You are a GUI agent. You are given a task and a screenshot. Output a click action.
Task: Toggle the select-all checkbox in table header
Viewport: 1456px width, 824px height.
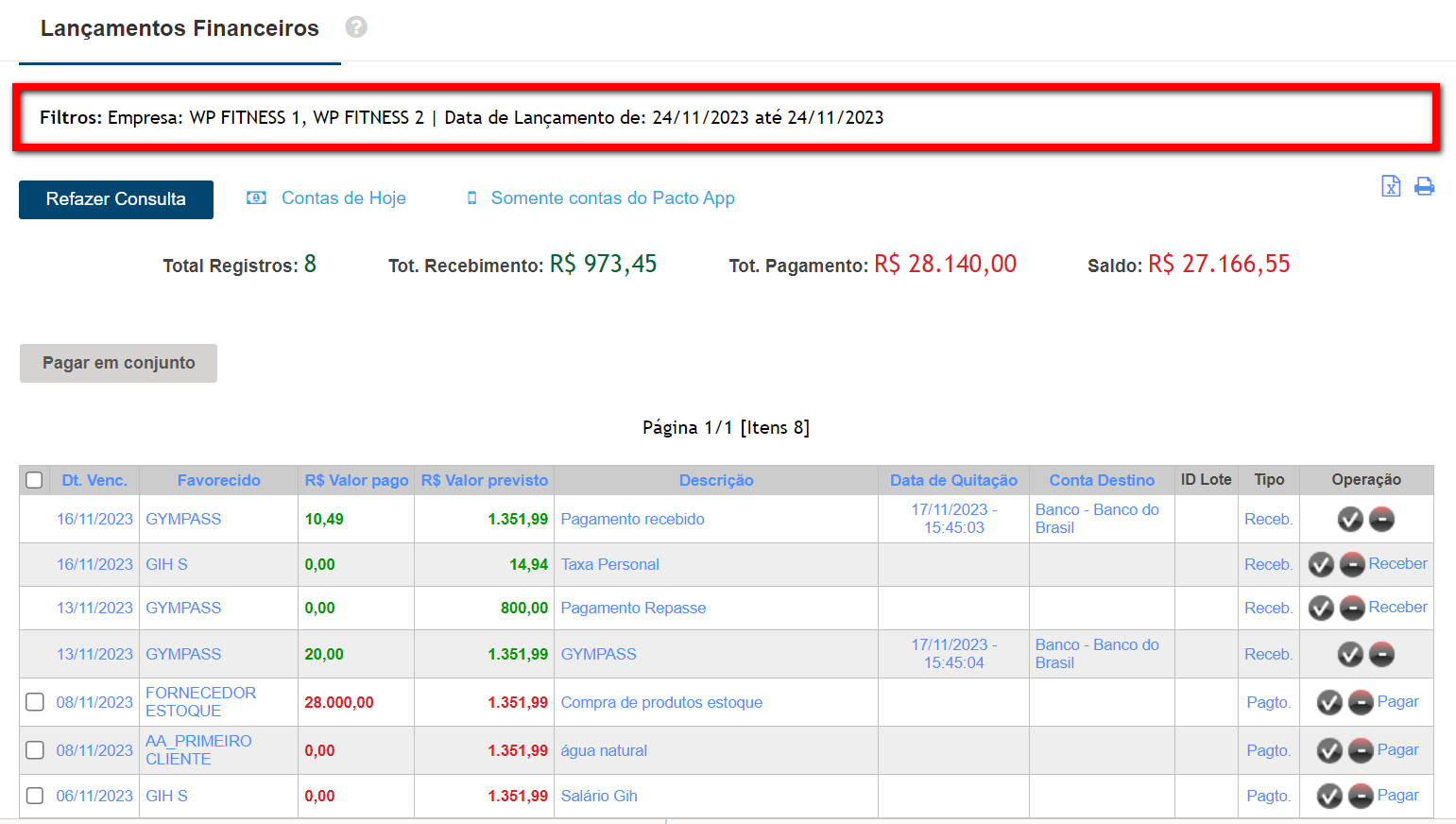coord(34,480)
